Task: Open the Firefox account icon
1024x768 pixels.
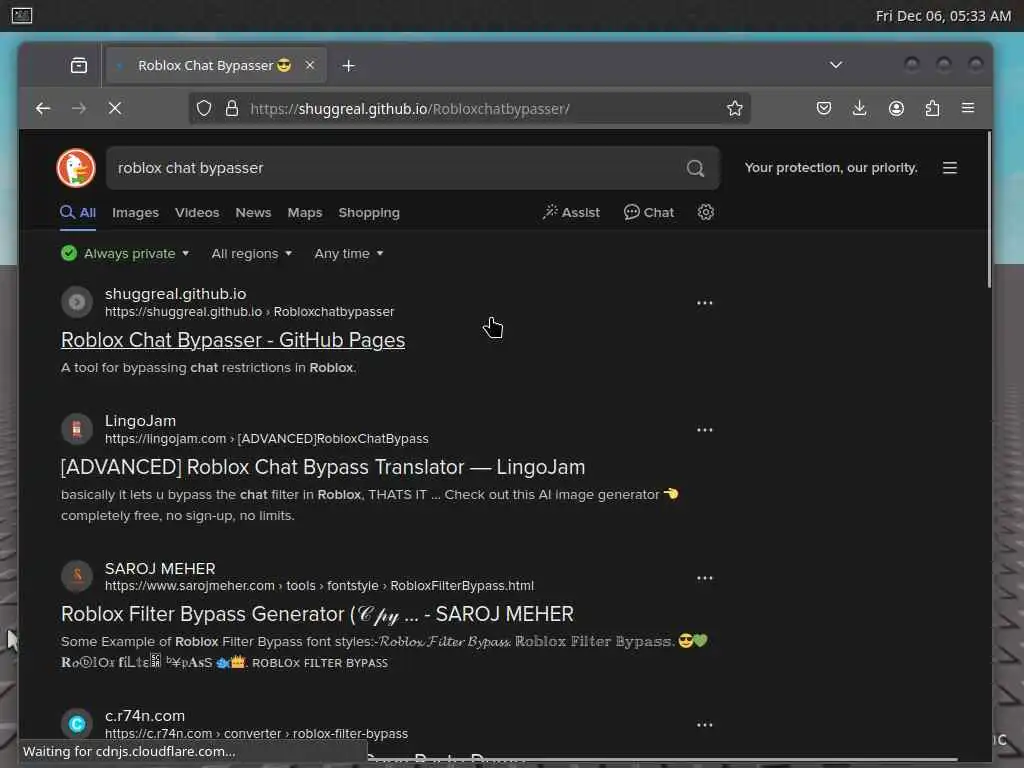Action: (897, 108)
